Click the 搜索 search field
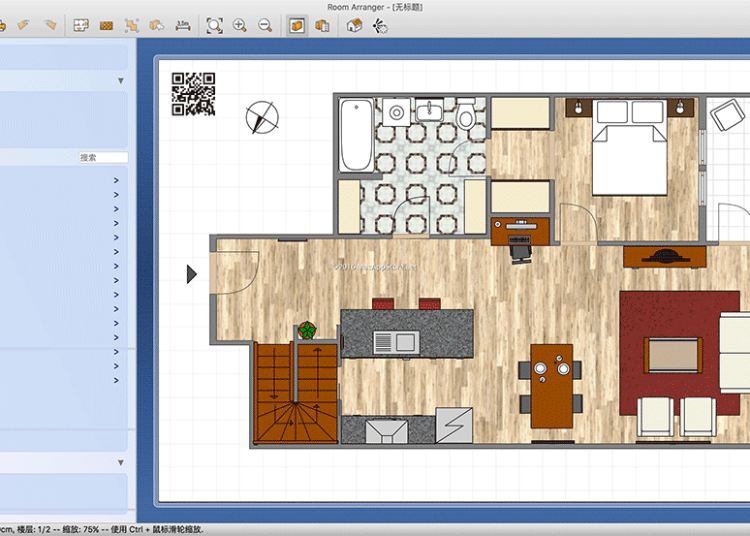The height and width of the screenshot is (536, 750). point(103,158)
